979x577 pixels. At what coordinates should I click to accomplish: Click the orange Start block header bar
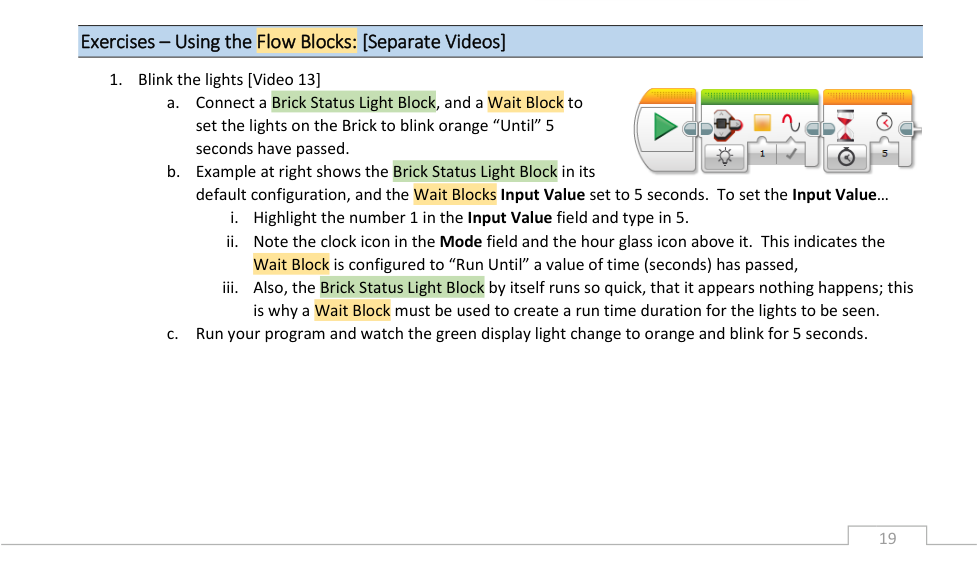point(667,96)
